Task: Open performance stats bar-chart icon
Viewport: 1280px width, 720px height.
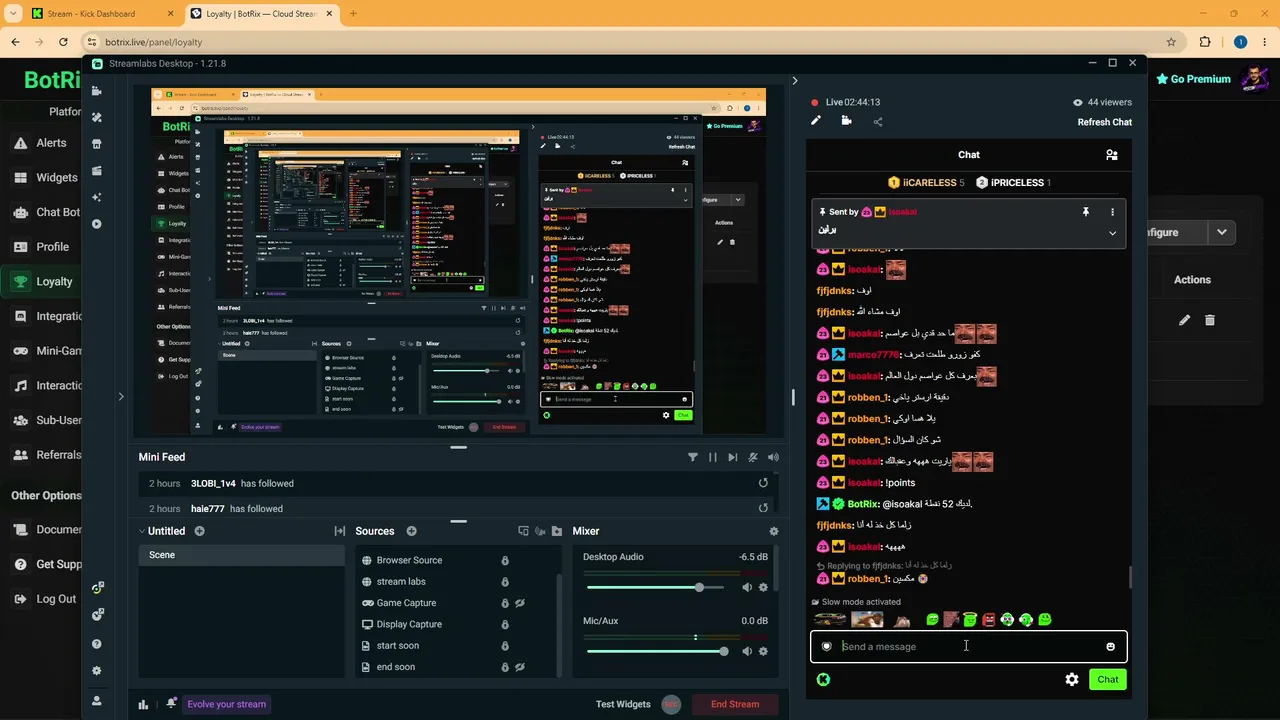Action: tap(143, 704)
